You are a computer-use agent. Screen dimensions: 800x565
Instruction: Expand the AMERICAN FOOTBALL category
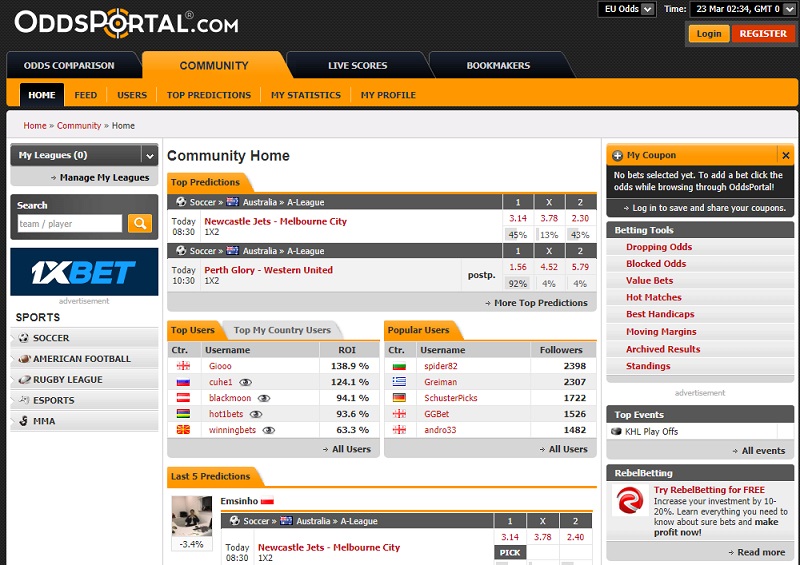coord(84,359)
